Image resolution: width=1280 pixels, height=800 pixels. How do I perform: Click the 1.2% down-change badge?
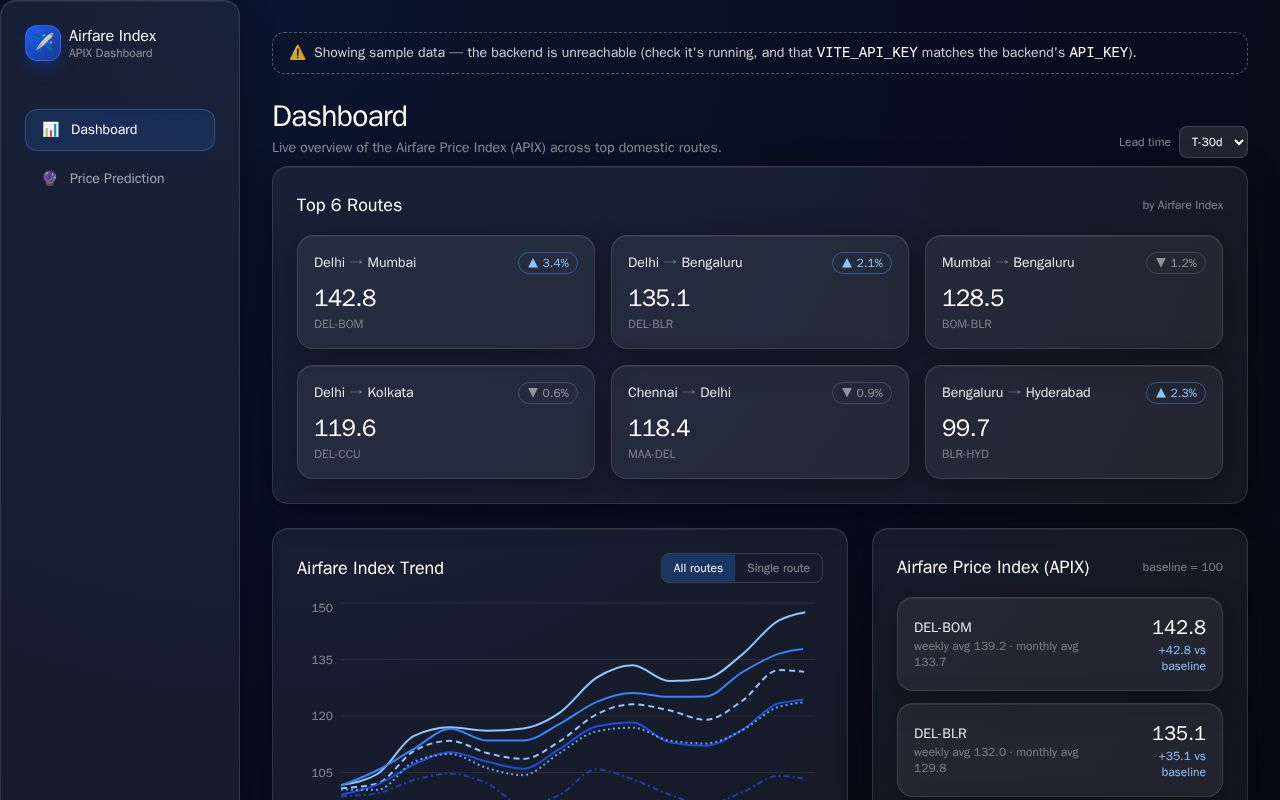click(x=1176, y=263)
